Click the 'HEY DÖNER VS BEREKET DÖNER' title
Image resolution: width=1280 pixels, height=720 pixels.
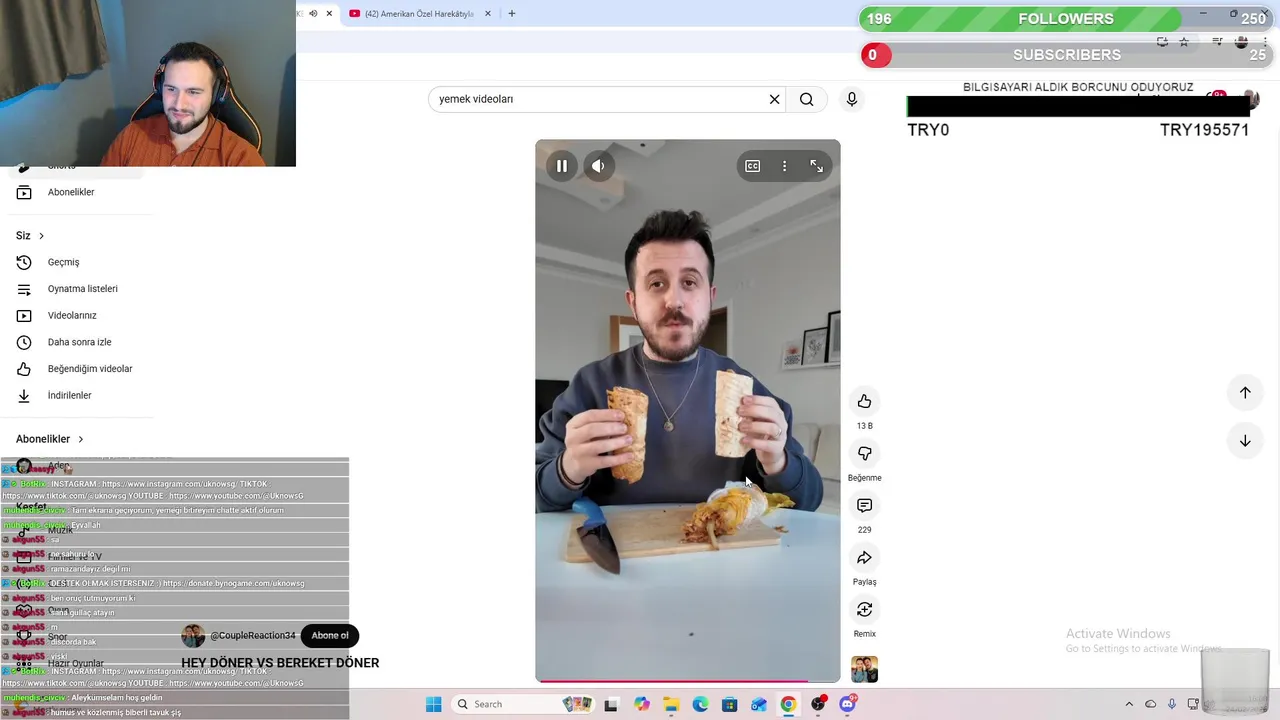[x=280, y=663]
